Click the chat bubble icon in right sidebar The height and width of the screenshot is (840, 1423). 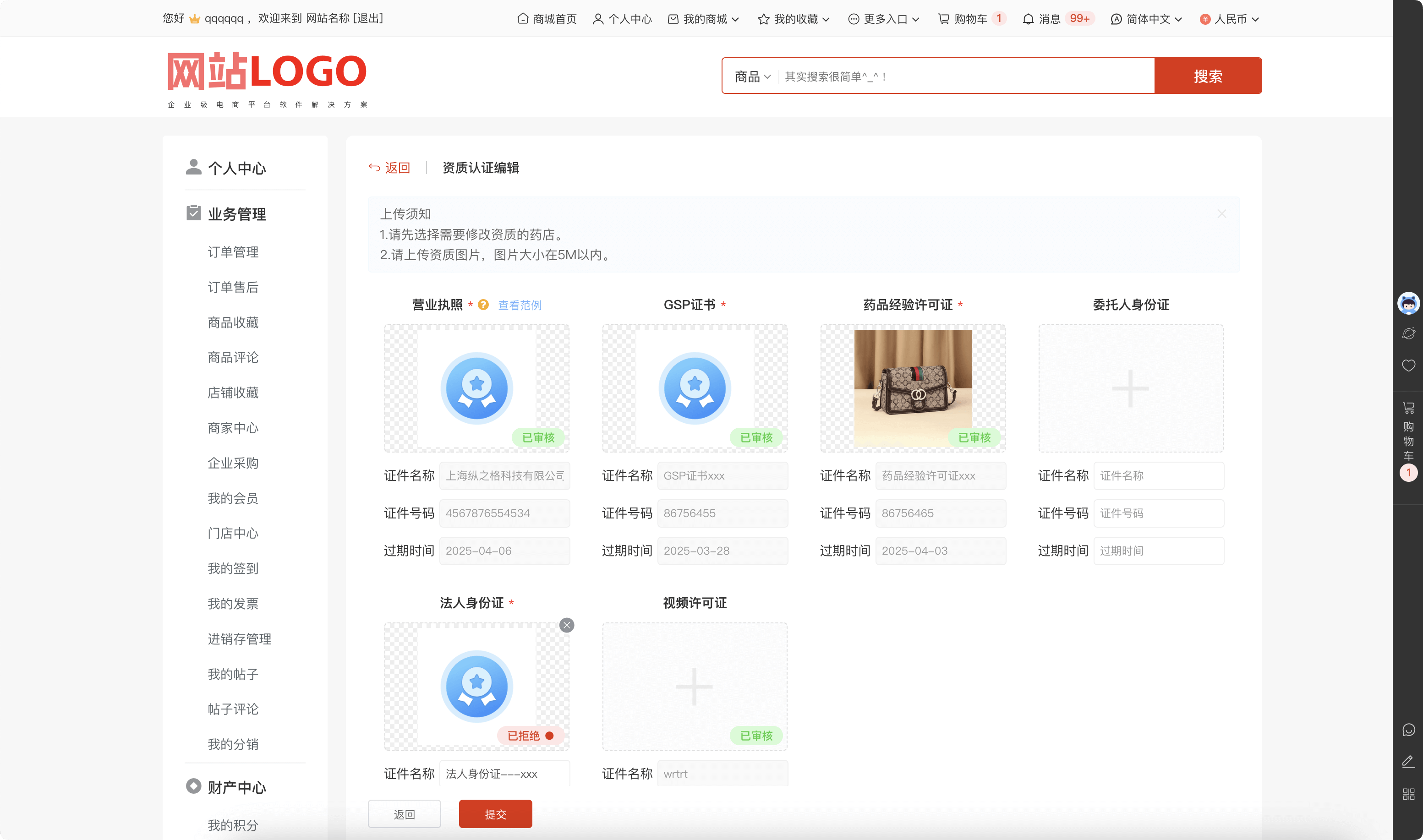(1408, 730)
